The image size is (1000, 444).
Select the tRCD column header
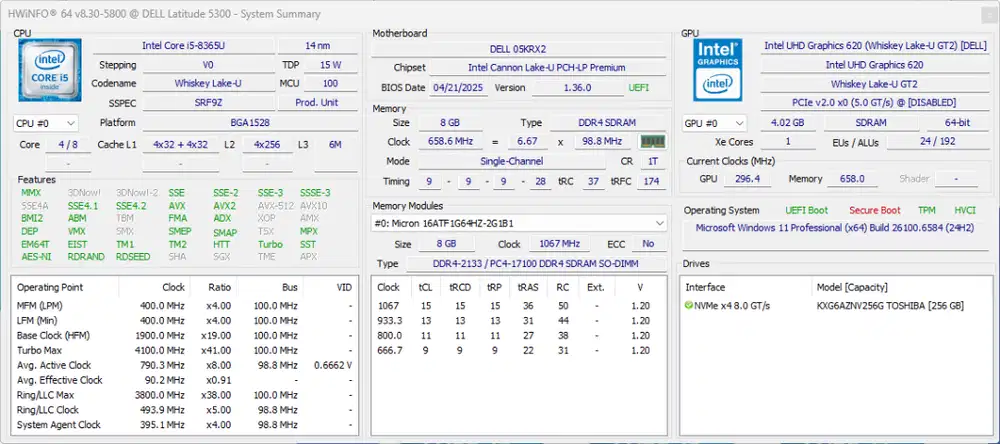pos(460,287)
